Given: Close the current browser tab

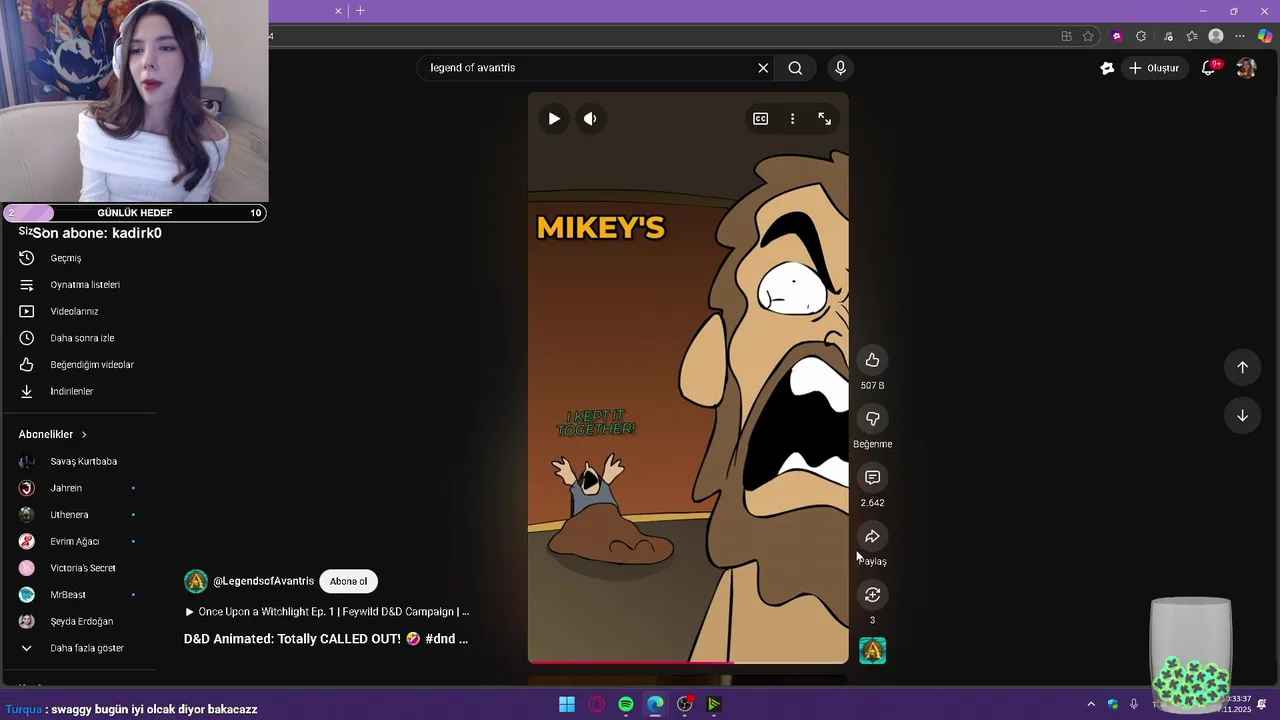Looking at the screenshot, I should (338, 11).
